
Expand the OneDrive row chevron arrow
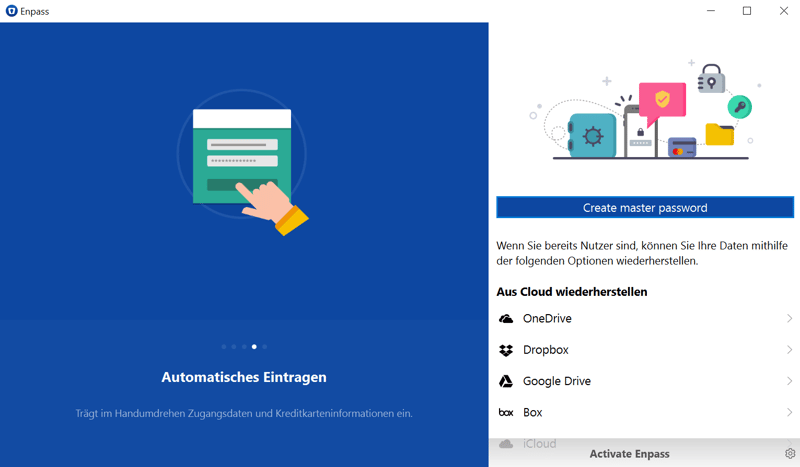coord(789,319)
